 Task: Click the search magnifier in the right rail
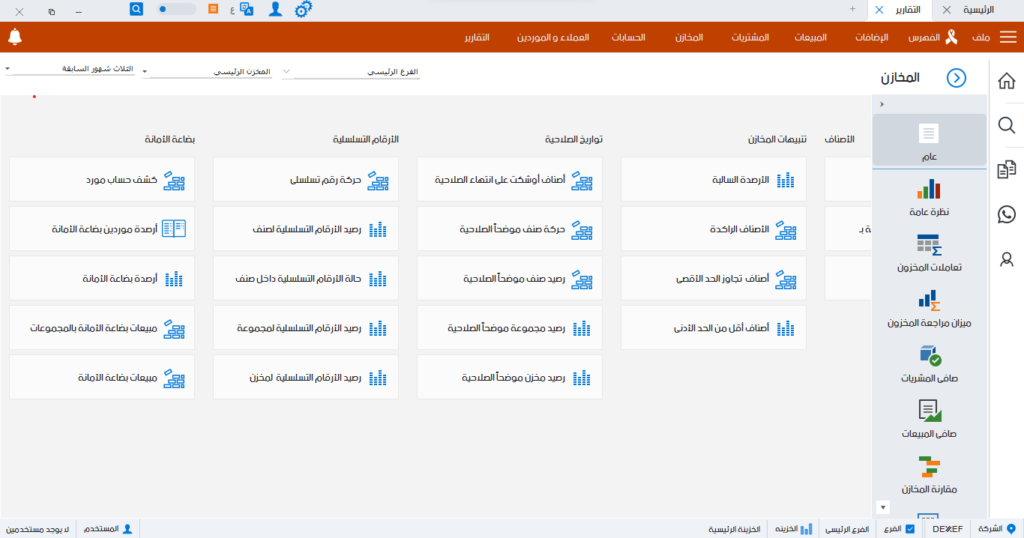(1006, 125)
